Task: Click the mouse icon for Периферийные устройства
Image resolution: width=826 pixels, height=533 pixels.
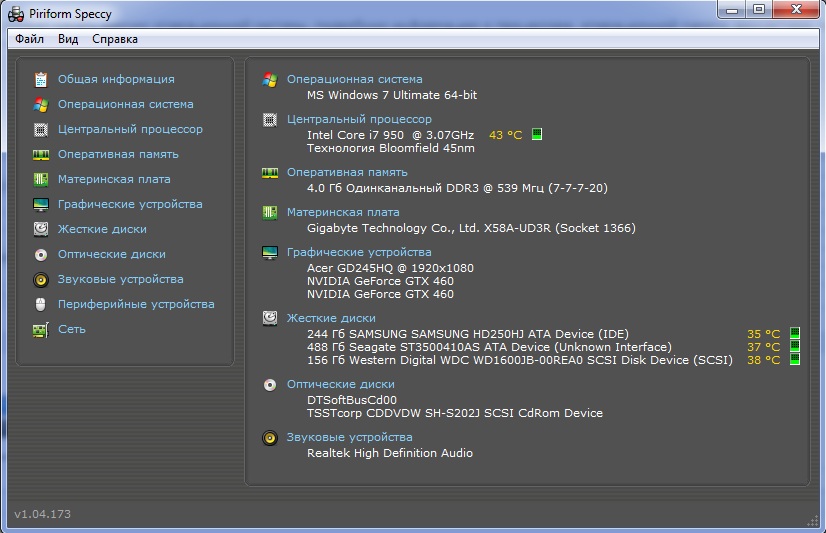Action: pyautogui.click(x=41, y=304)
